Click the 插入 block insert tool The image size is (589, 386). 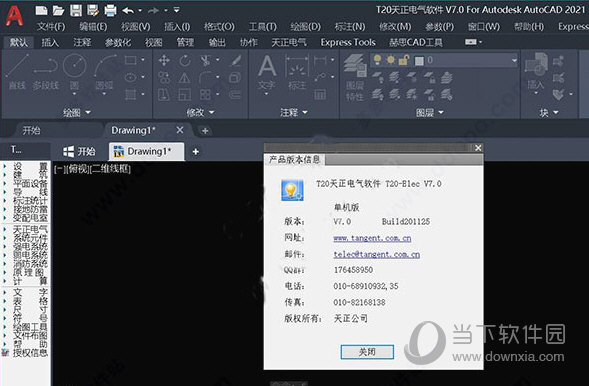(536, 72)
